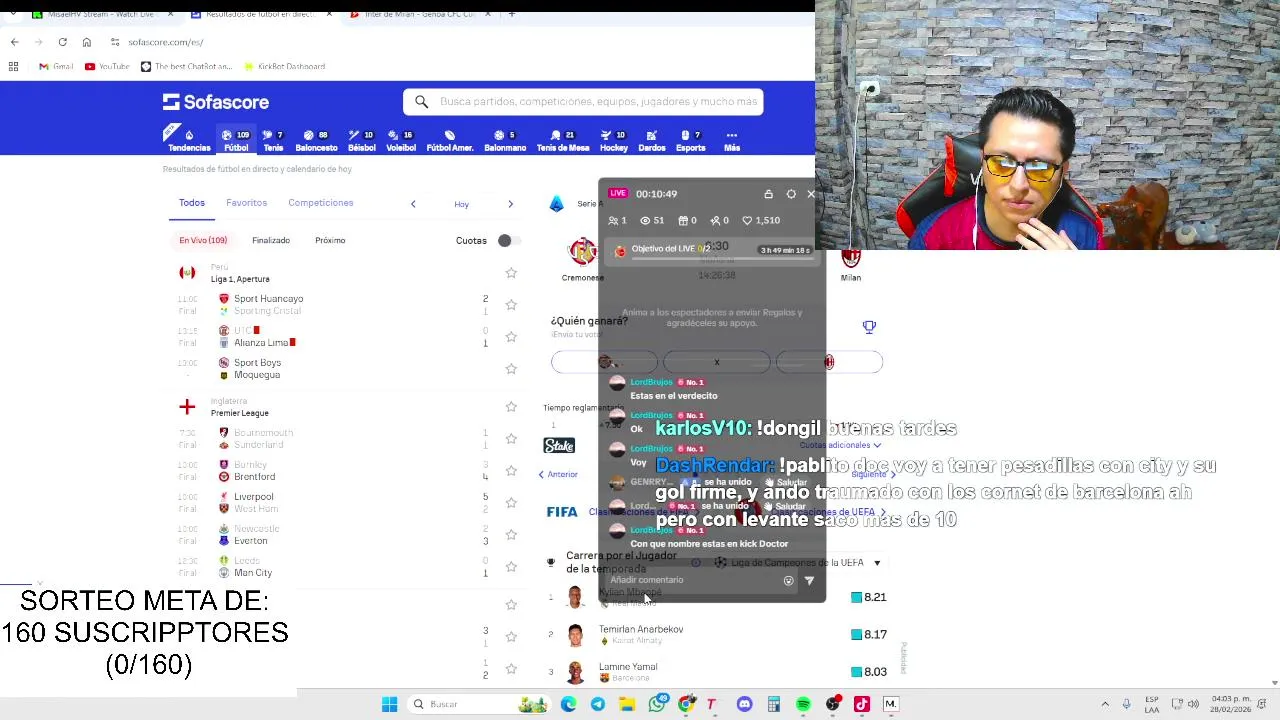Image resolution: width=1280 pixels, height=720 pixels.
Task: Favorite the Sport Huancayo vs Sporting Cristal match
Action: (511, 305)
